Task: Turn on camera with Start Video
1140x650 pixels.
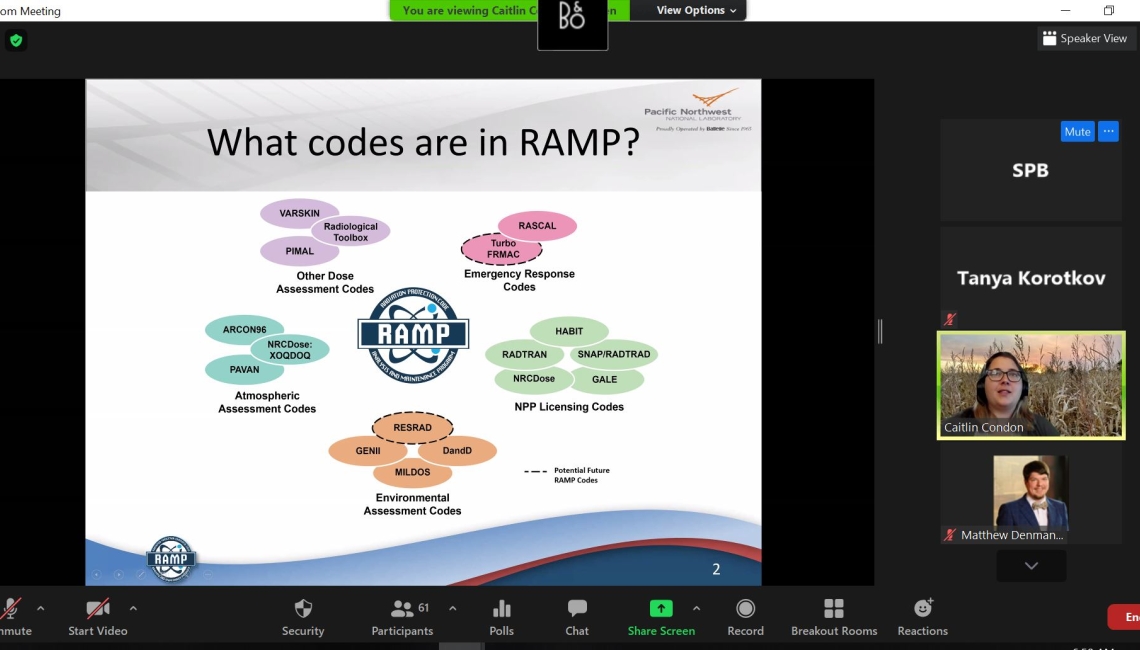Action: click(x=97, y=616)
